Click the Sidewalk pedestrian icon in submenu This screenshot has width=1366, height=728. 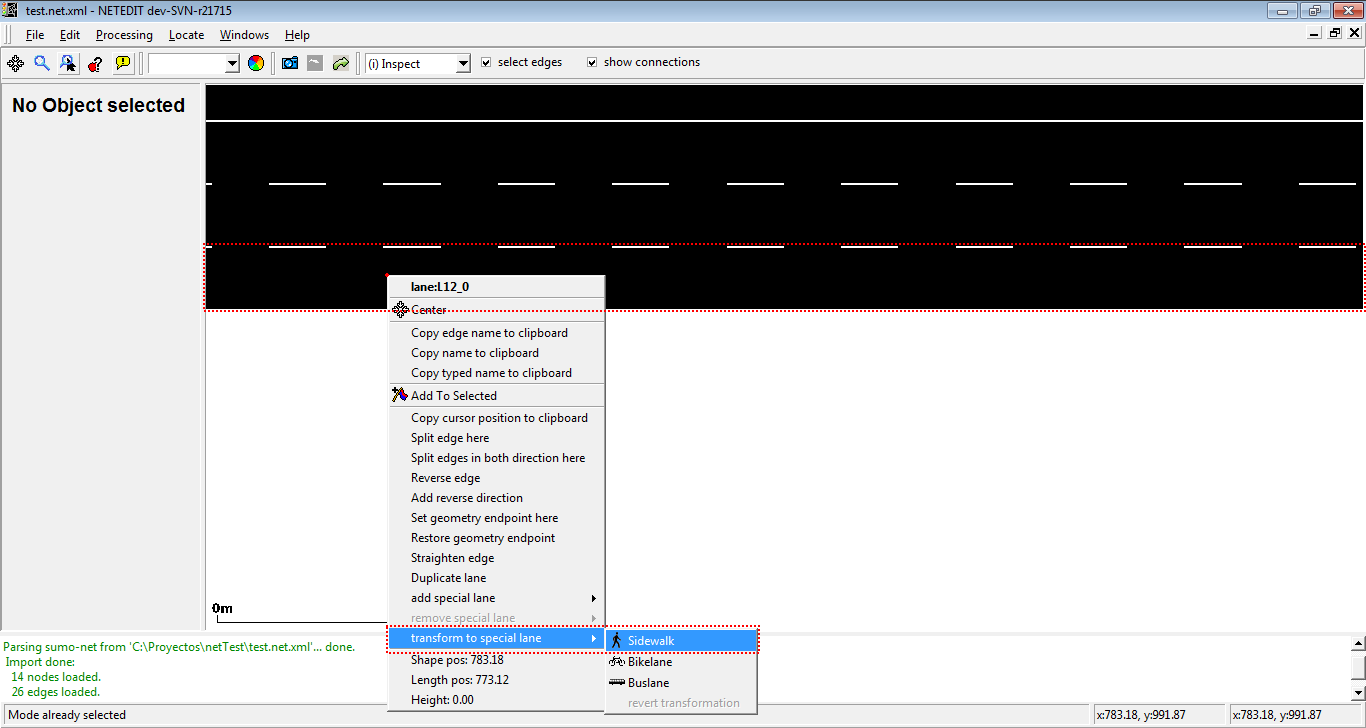point(617,641)
